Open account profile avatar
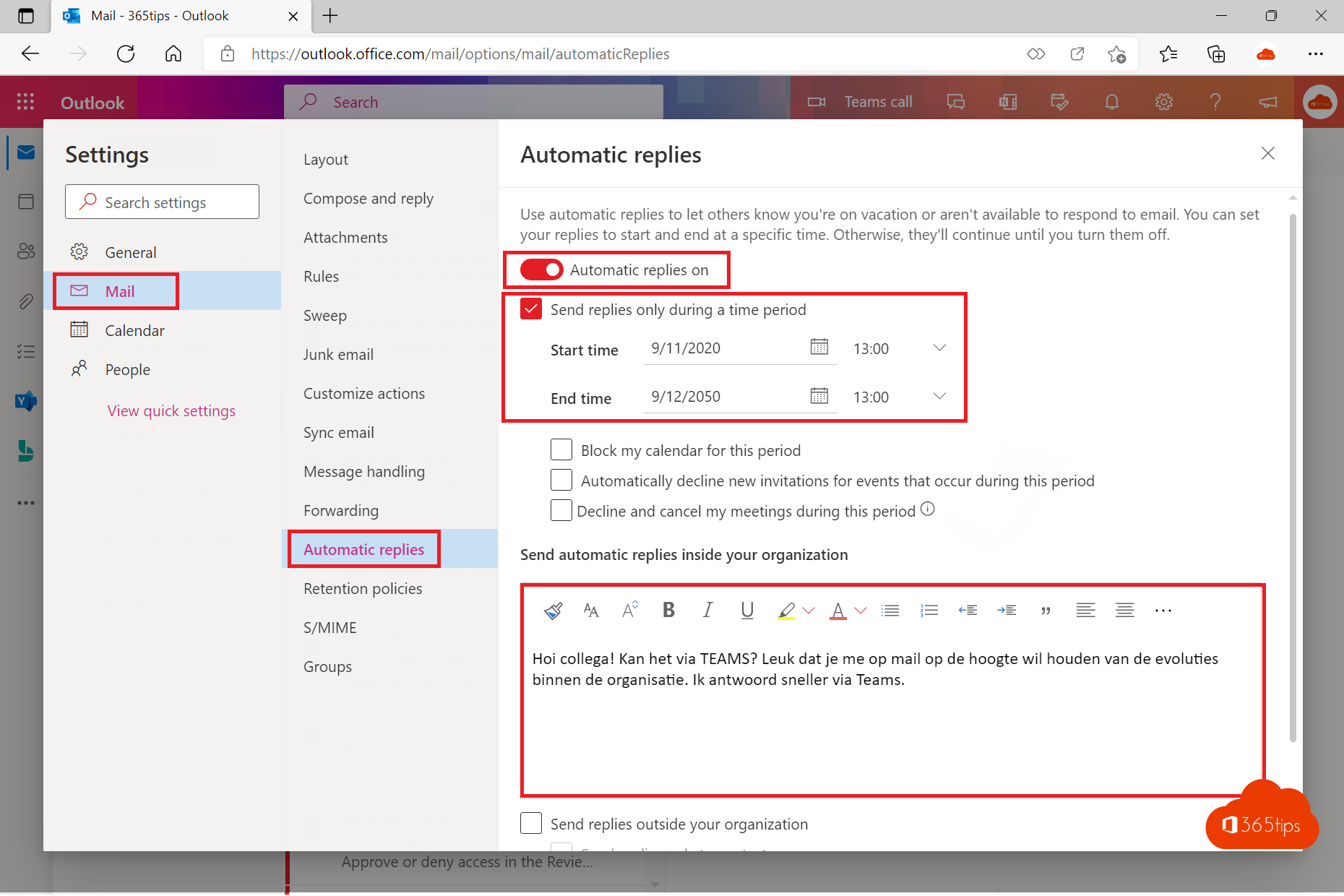The image size is (1344, 896). pyautogui.click(x=1320, y=102)
